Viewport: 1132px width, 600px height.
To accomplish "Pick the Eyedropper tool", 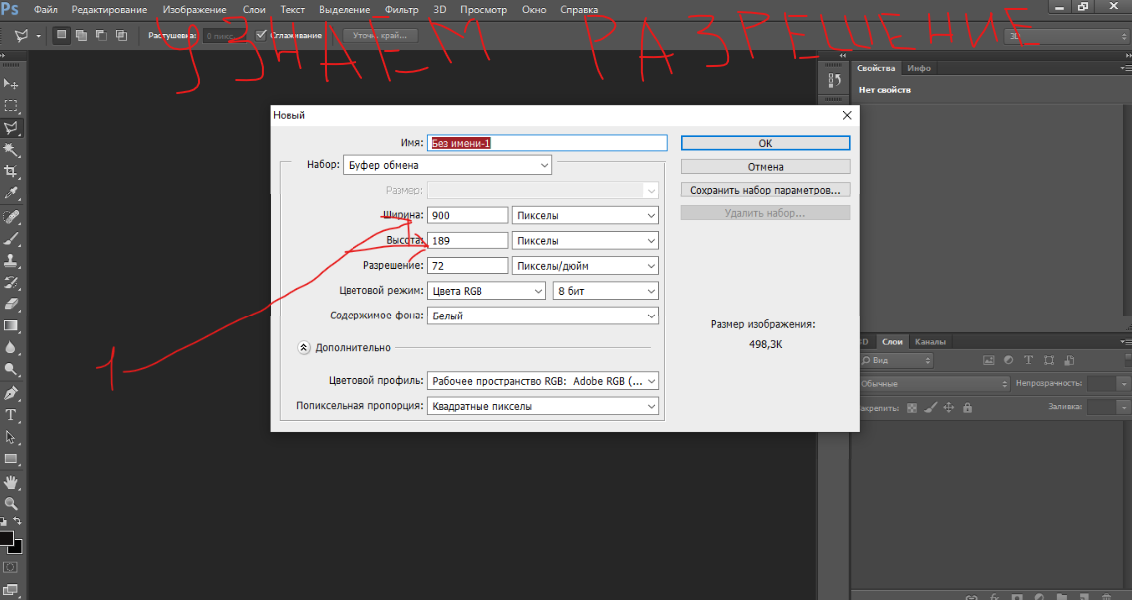I will click(x=12, y=194).
